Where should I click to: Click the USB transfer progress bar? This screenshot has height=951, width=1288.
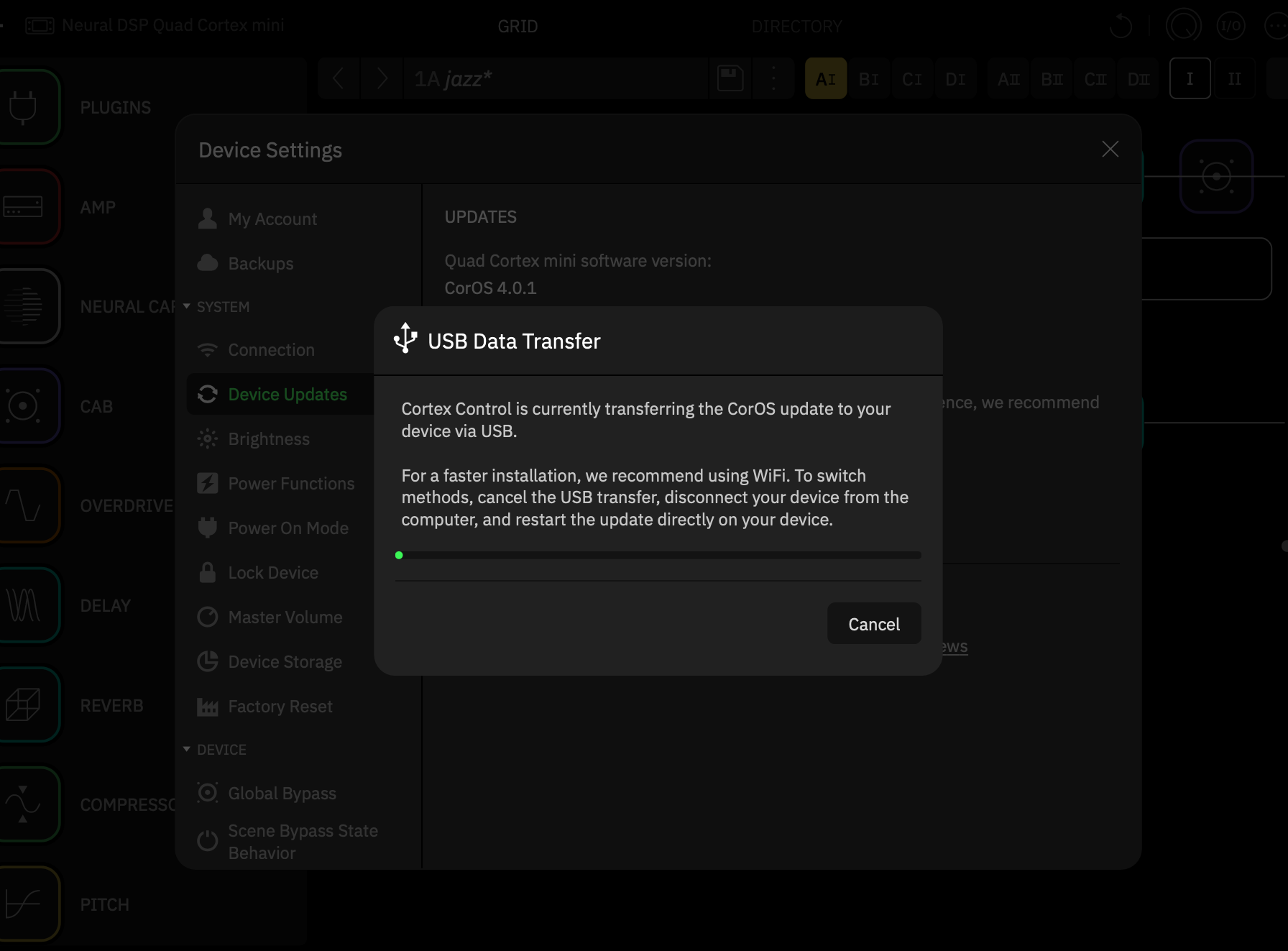click(658, 555)
